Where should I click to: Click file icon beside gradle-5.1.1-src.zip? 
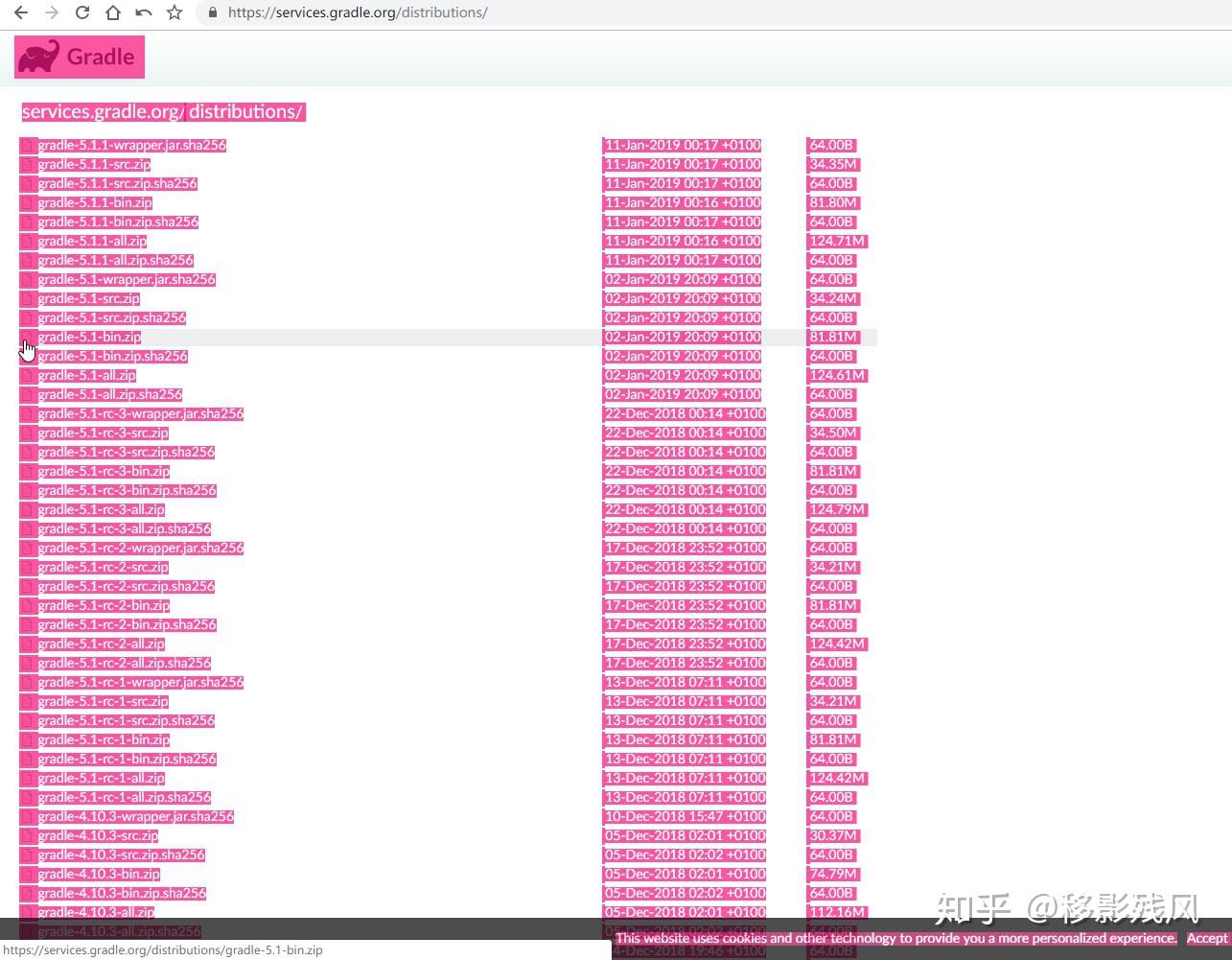(28, 165)
